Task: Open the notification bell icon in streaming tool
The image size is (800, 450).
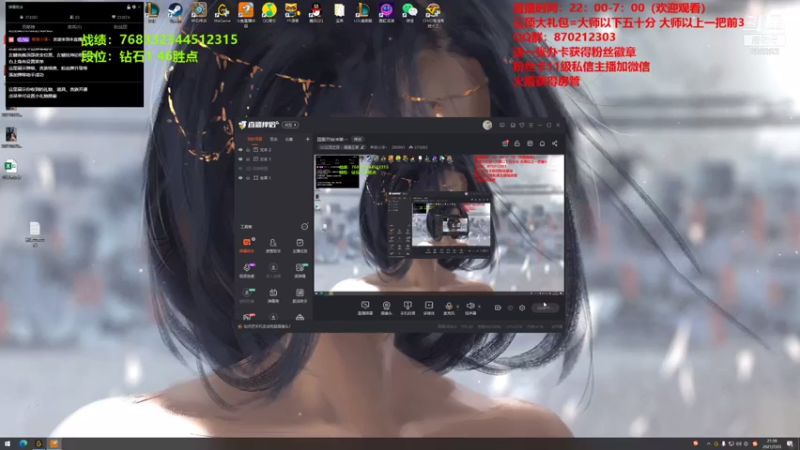Action: click(x=542, y=143)
